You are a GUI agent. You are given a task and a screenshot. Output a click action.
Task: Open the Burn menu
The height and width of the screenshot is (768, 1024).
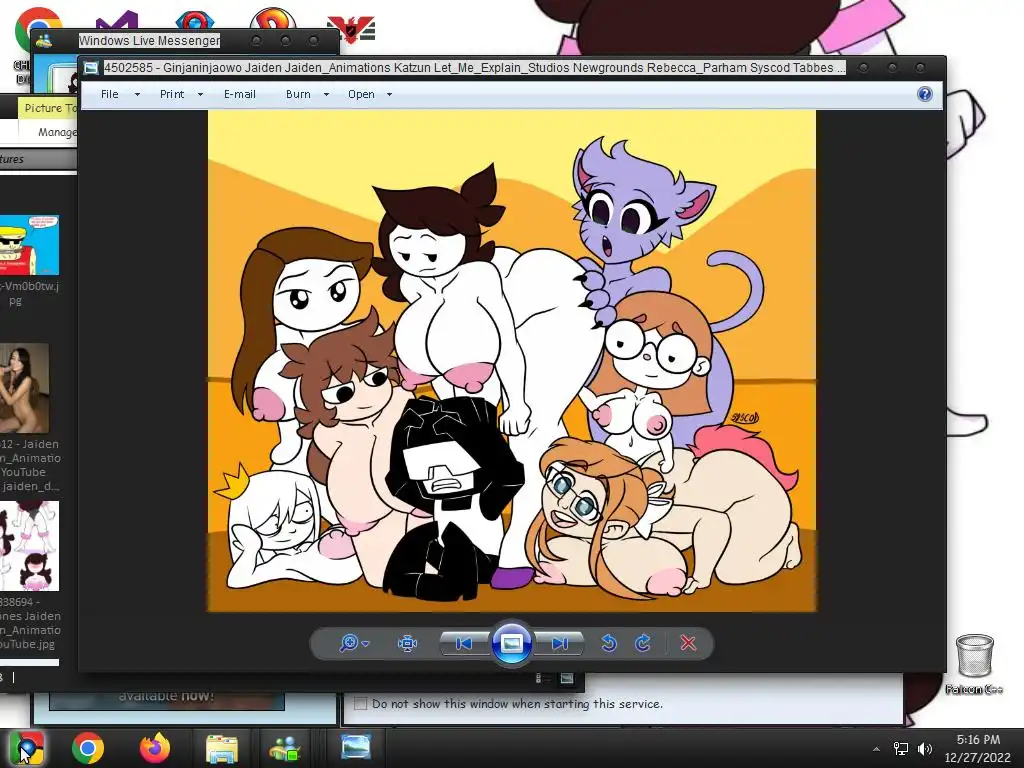click(x=298, y=95)
